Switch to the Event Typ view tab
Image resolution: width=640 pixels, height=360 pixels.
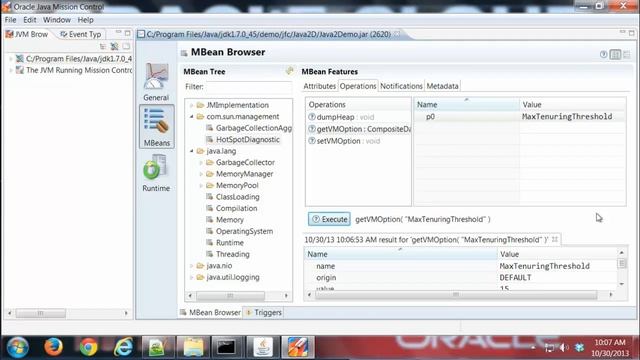tap(80, 34)
